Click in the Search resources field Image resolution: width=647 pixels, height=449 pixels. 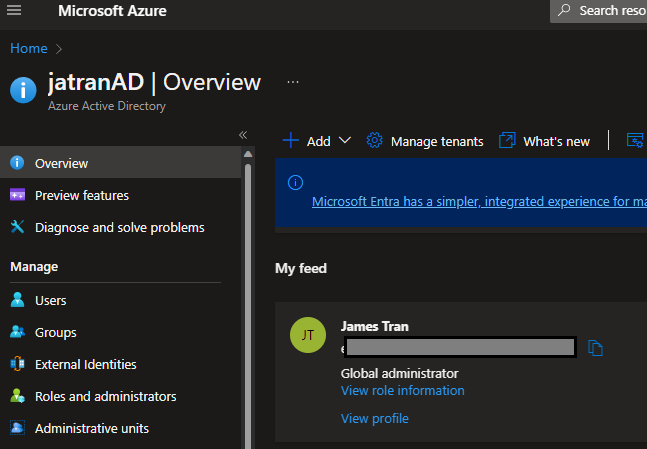click(x=598, y=10)
